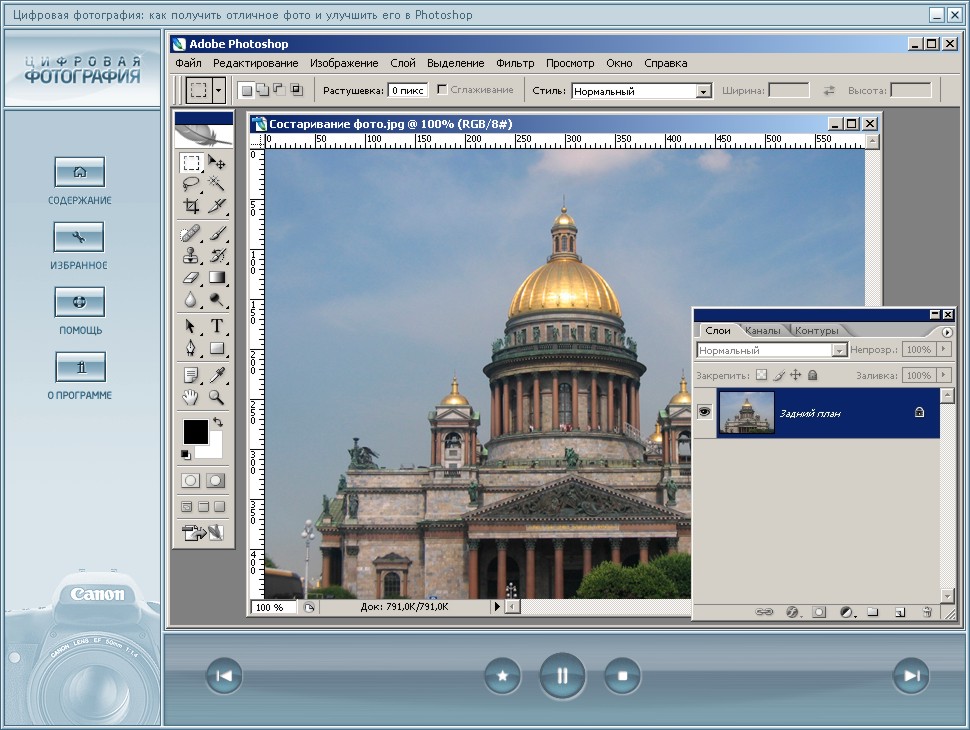This screenshot has height=730, width=970.
Task: Delete layer using trash icon
Action: [927, 612]
